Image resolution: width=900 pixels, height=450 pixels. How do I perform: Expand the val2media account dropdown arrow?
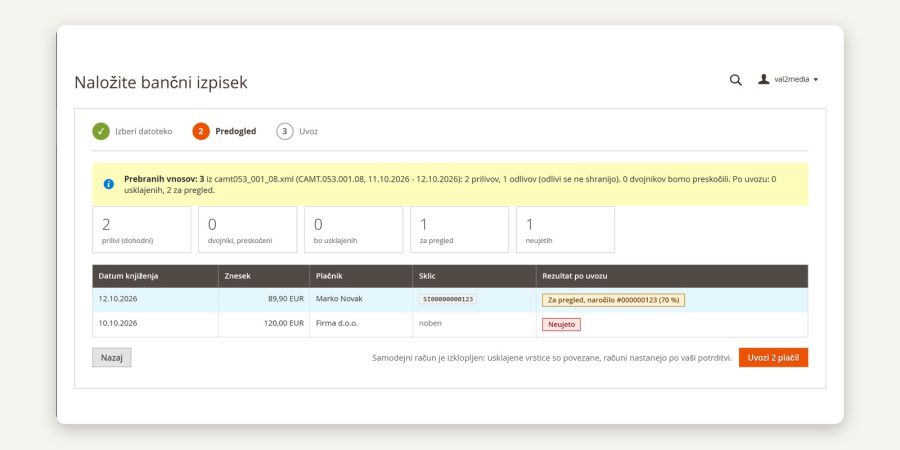(x=816, y=80)
